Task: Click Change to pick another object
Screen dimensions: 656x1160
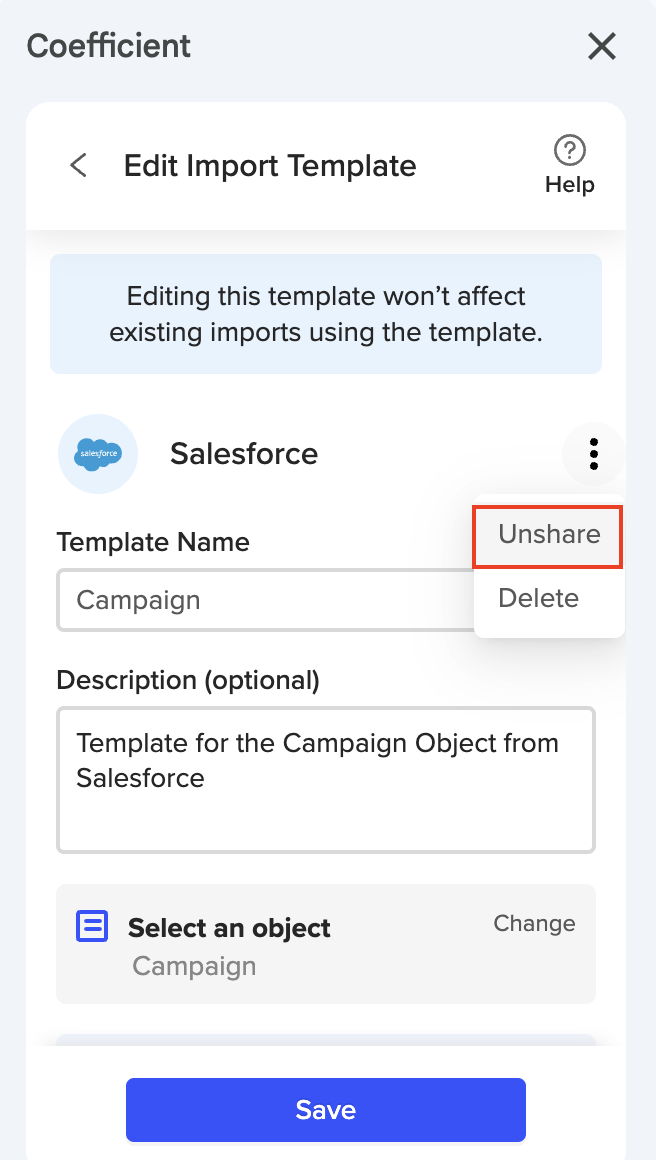Action: 534,923
